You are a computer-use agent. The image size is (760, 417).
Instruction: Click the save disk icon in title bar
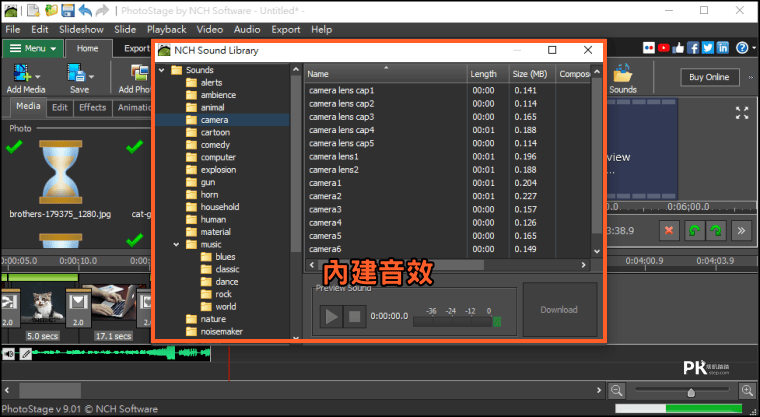click(x=68, y=10)
